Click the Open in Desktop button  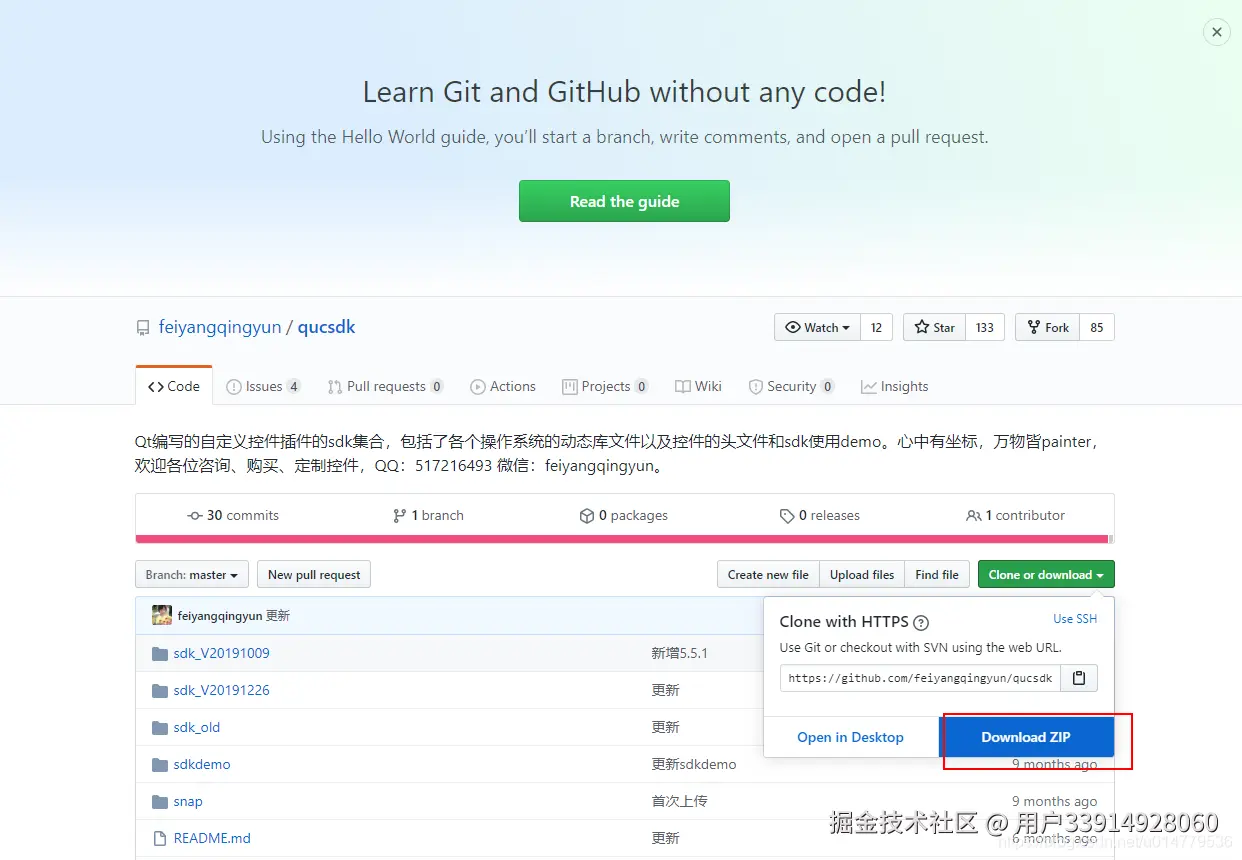(850, 737)
